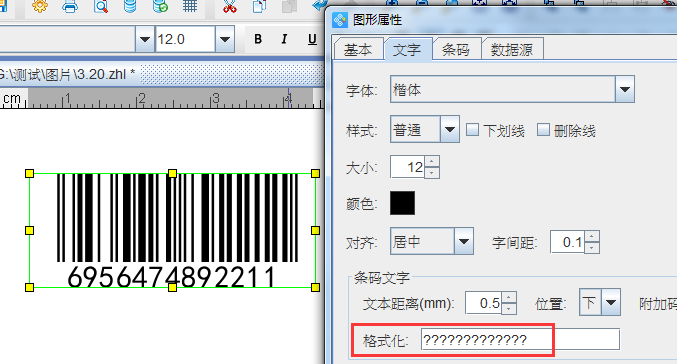Open the black 颜色 color swatch
Screen dimensions: 677x364
(402, 203)
